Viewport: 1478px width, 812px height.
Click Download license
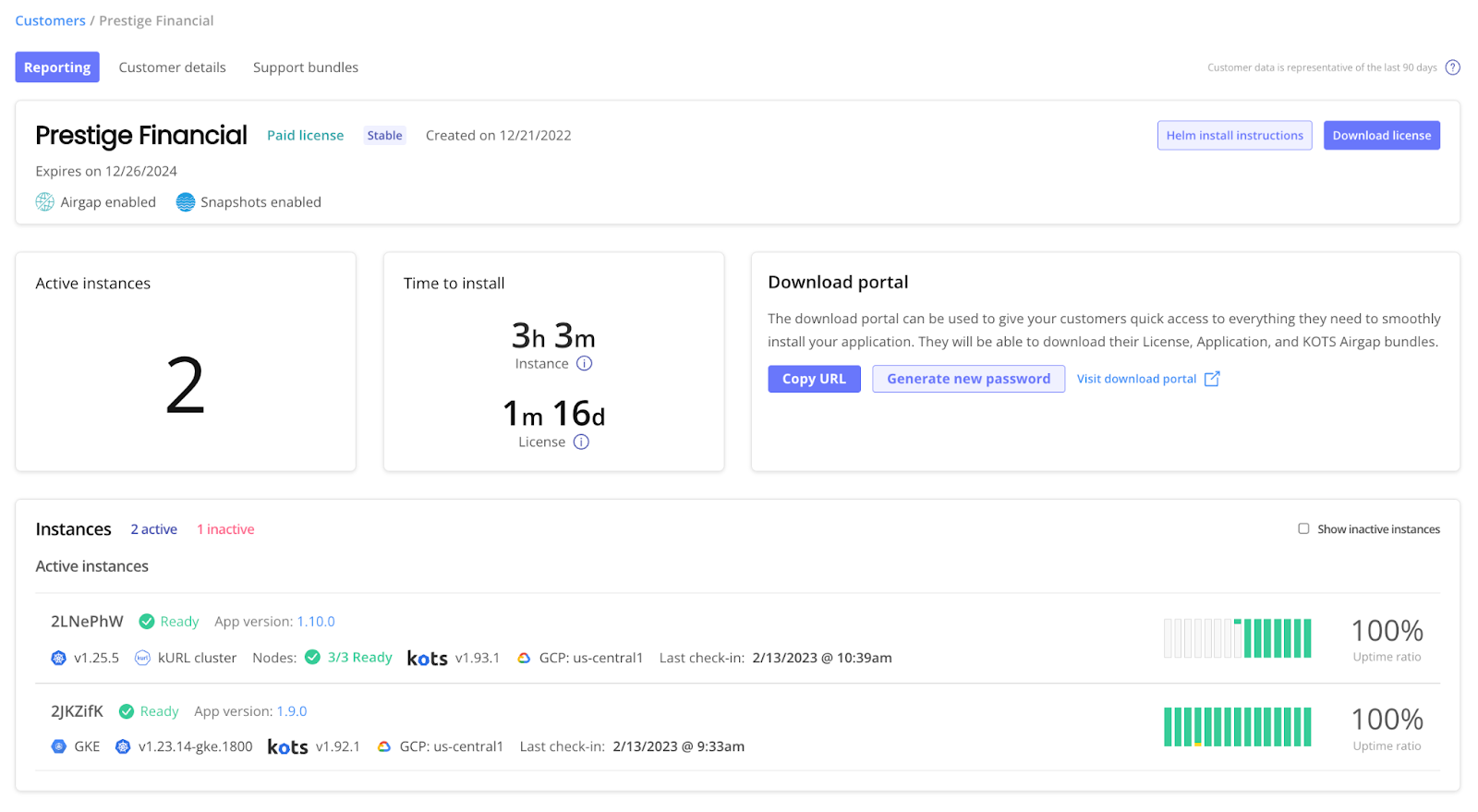tap(1381, 135)
